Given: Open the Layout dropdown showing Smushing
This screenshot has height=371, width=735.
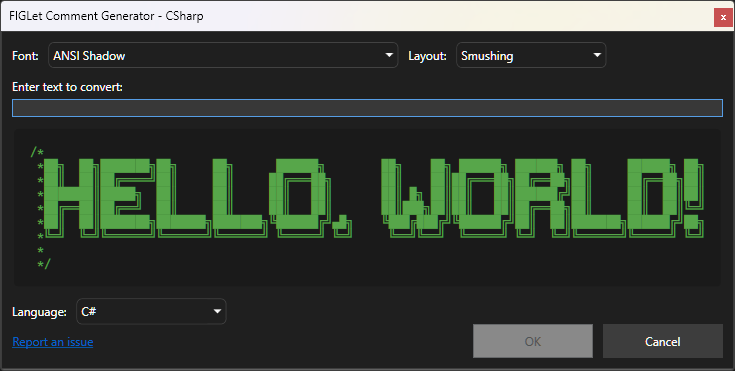Looking at the screenshot, I should (x=531, y=55).
